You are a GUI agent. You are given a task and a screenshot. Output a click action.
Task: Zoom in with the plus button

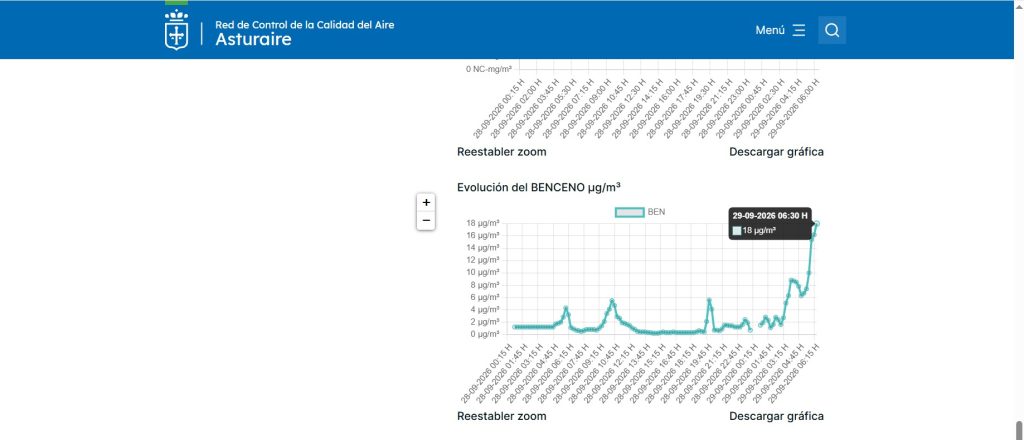pos(426,202)
